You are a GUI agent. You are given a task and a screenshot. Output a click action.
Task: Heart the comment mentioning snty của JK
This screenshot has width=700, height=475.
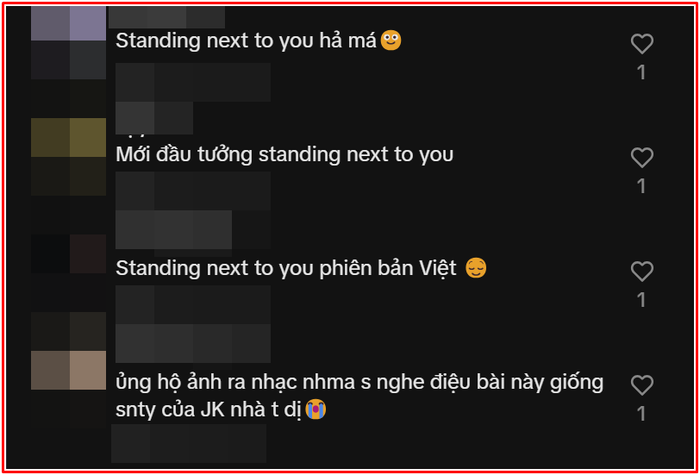click(642, 385)
